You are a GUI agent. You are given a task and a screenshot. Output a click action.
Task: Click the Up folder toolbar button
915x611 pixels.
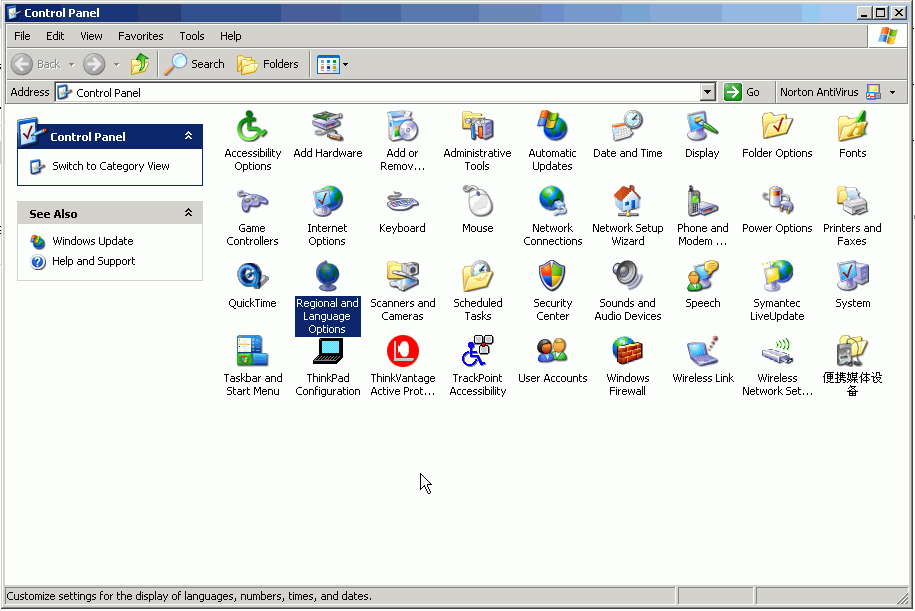pyautogui.click(x=140, y=64)
